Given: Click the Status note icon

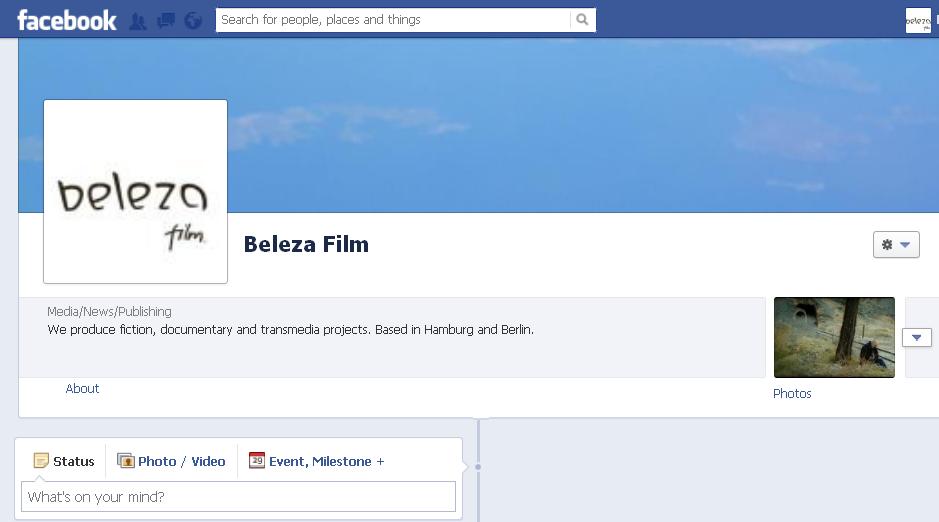Looking at the screenshot, I should coord(41,460).
